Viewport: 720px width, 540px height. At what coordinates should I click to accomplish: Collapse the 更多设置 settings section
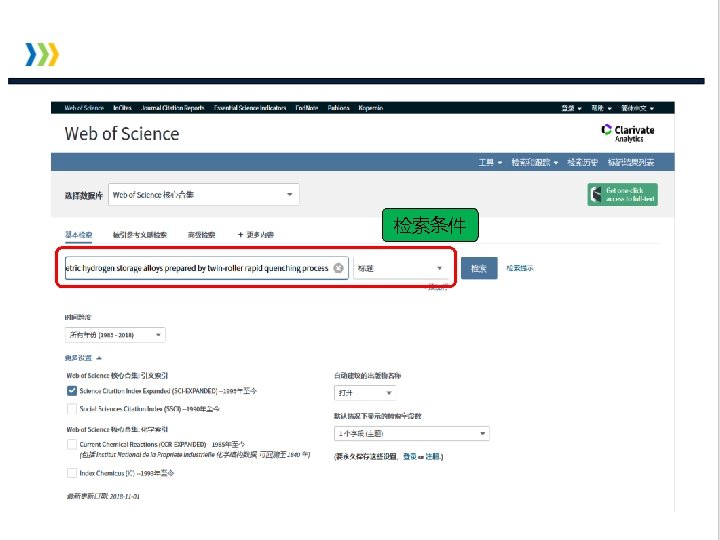coord(83,358)
